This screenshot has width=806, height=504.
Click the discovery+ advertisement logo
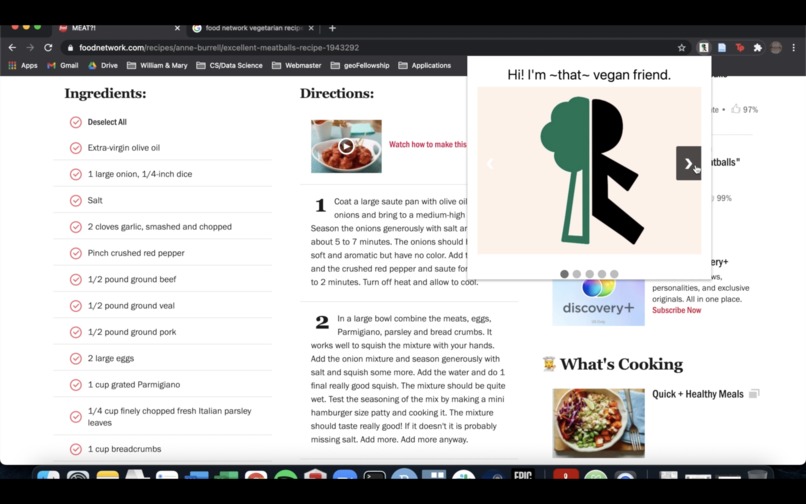pyautogui.click(x=598, y=303)
